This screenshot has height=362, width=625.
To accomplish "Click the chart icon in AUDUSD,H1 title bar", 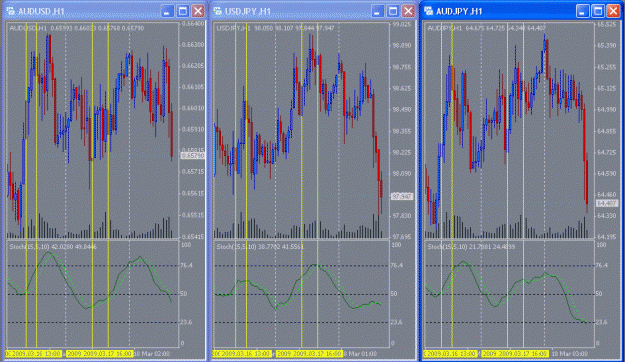I will (x=11, y=11).
